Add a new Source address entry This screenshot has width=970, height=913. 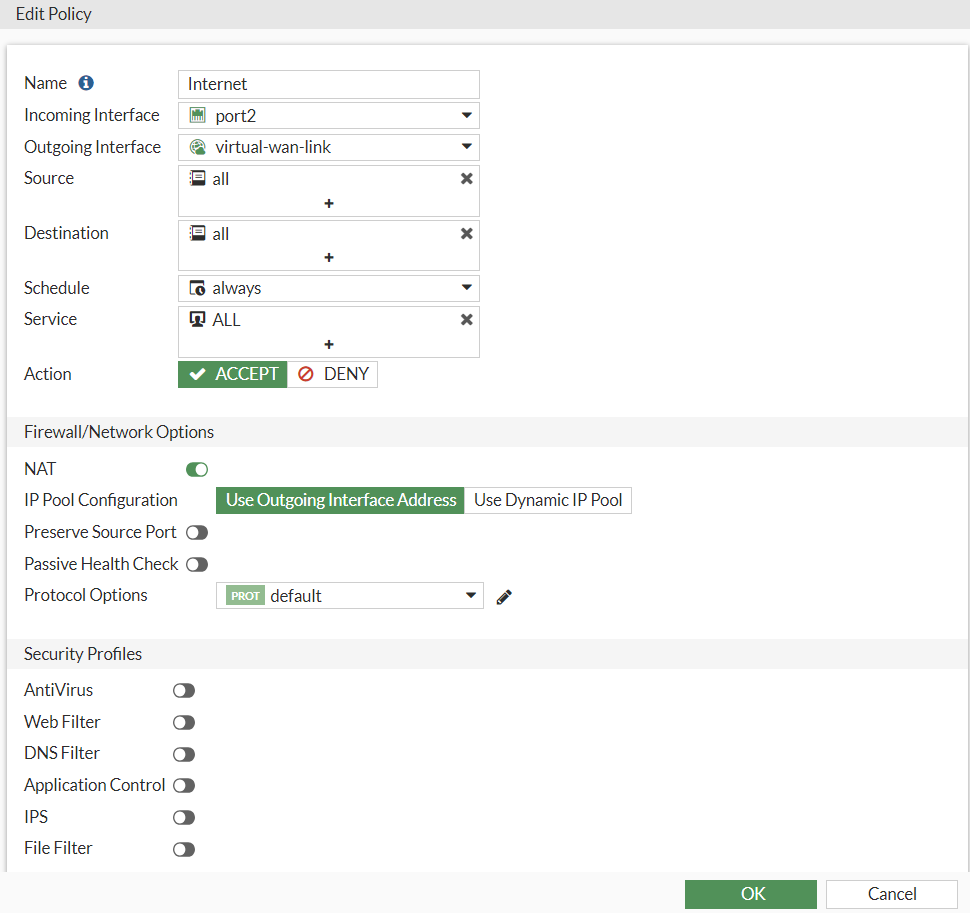click(329, 203)
